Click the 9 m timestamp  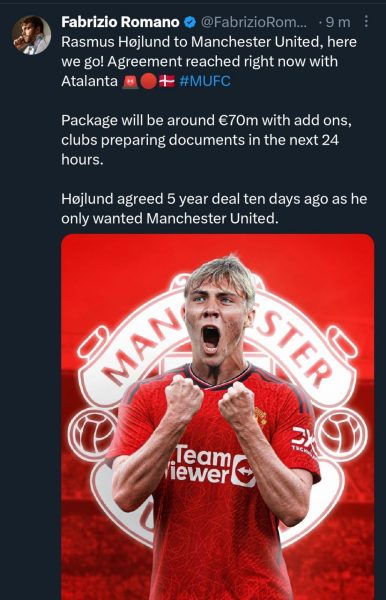tap(338, 23)
